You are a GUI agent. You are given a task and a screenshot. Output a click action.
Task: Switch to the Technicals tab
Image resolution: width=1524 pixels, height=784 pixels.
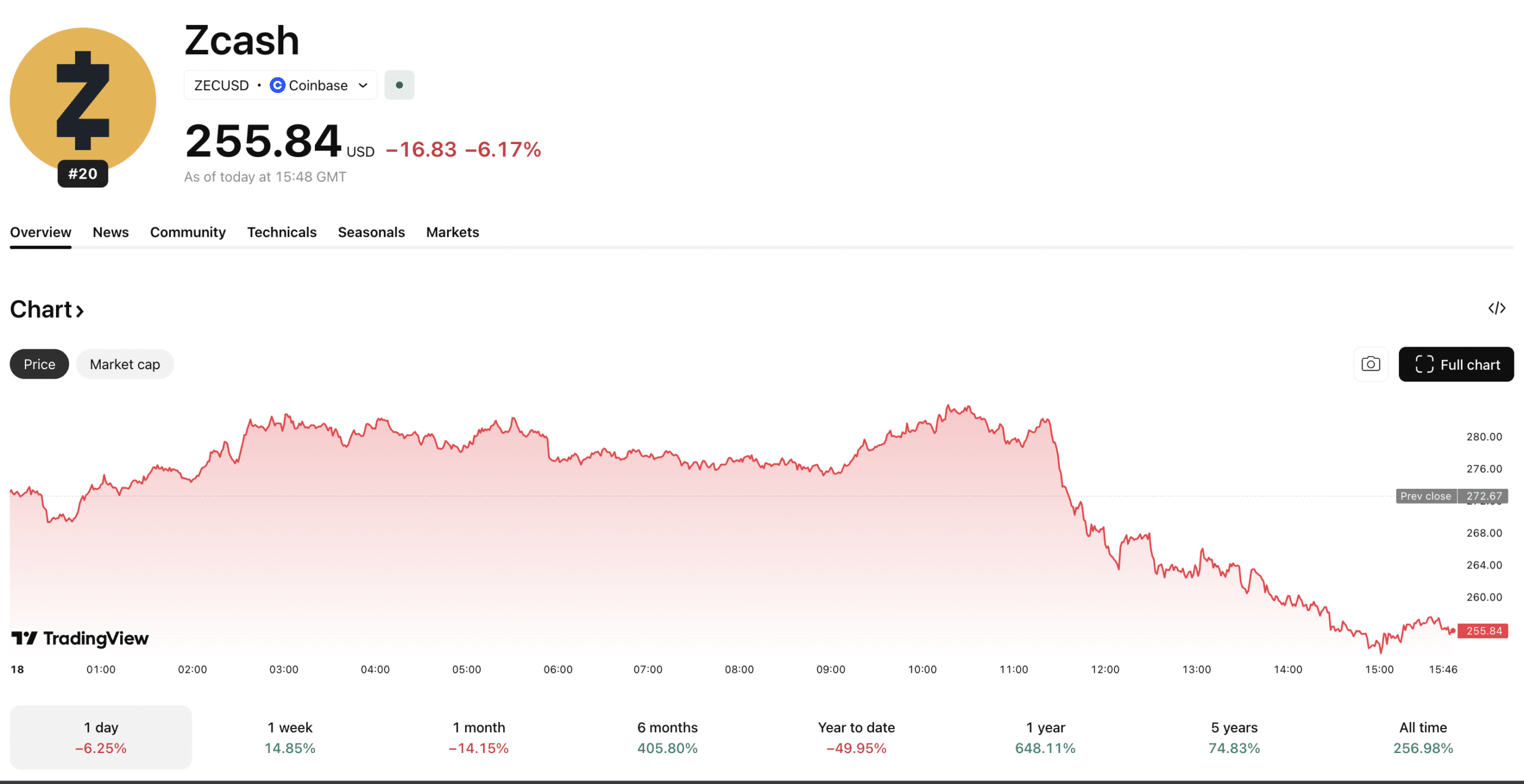click(282, 232)
